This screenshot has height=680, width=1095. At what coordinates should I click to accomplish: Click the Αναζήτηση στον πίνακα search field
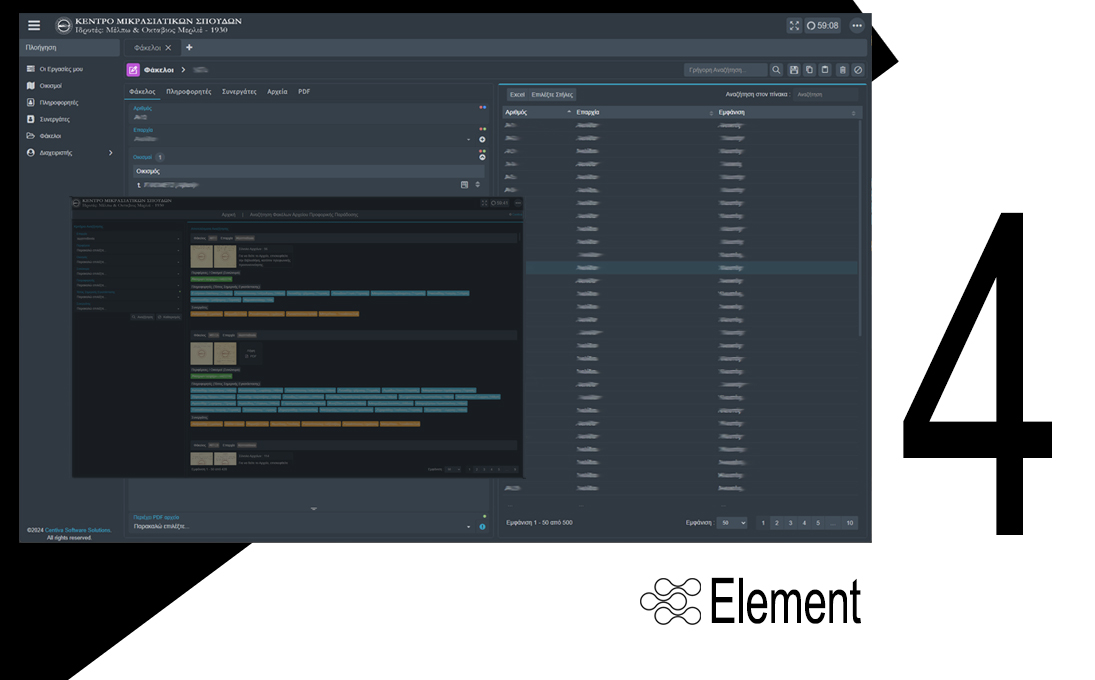(x=826, y=94)
